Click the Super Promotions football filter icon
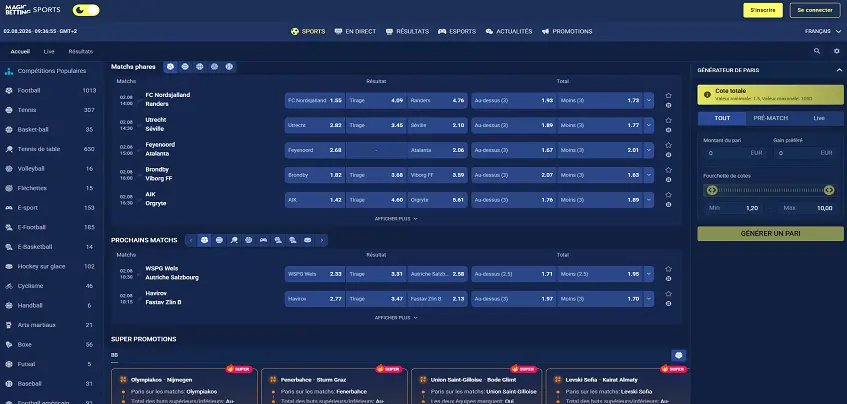847x404 pixels. [679, 355]
